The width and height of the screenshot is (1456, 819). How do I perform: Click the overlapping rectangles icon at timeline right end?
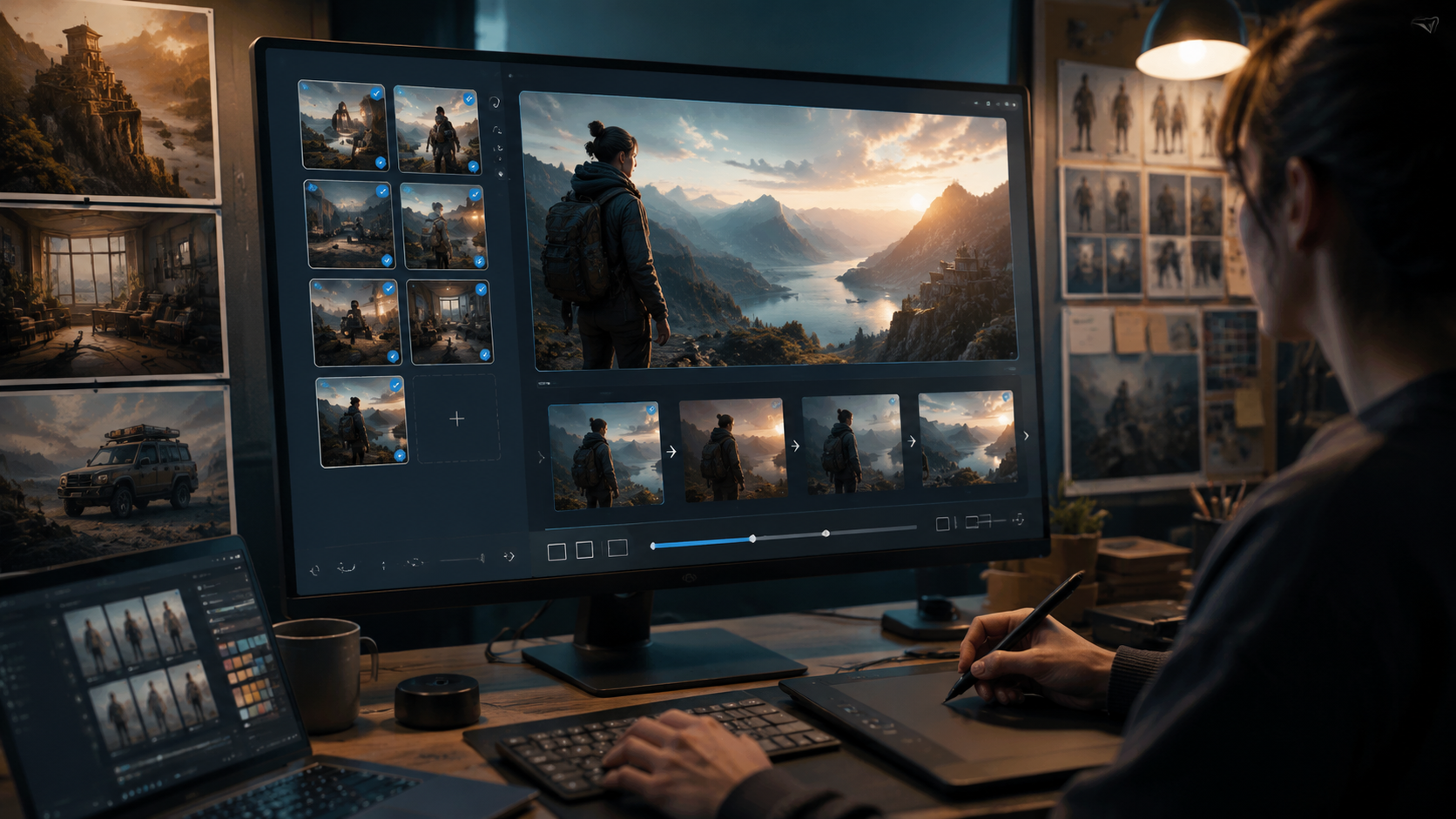point(977,521)
